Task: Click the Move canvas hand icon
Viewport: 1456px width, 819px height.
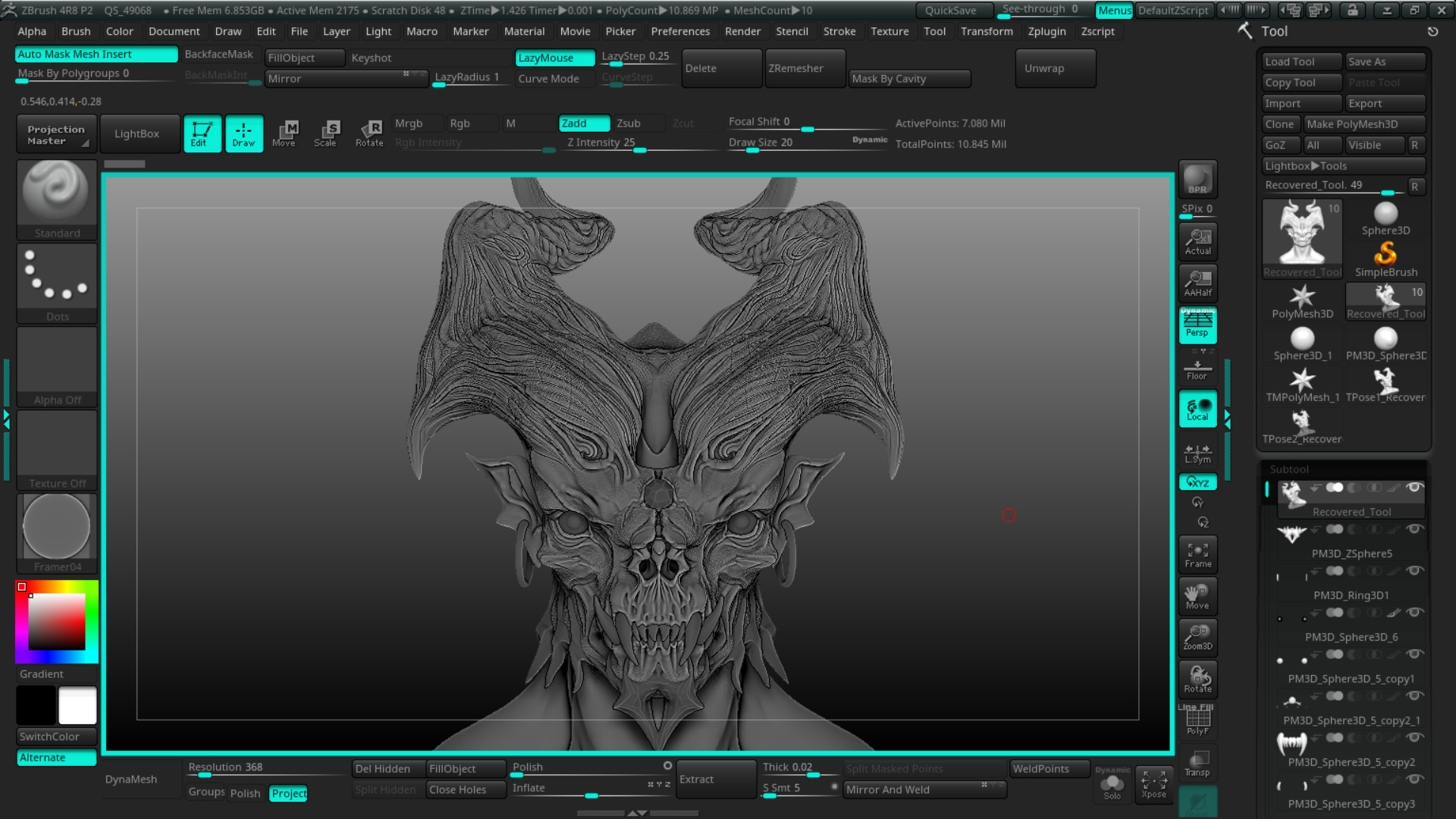Action: (1197, 596)
